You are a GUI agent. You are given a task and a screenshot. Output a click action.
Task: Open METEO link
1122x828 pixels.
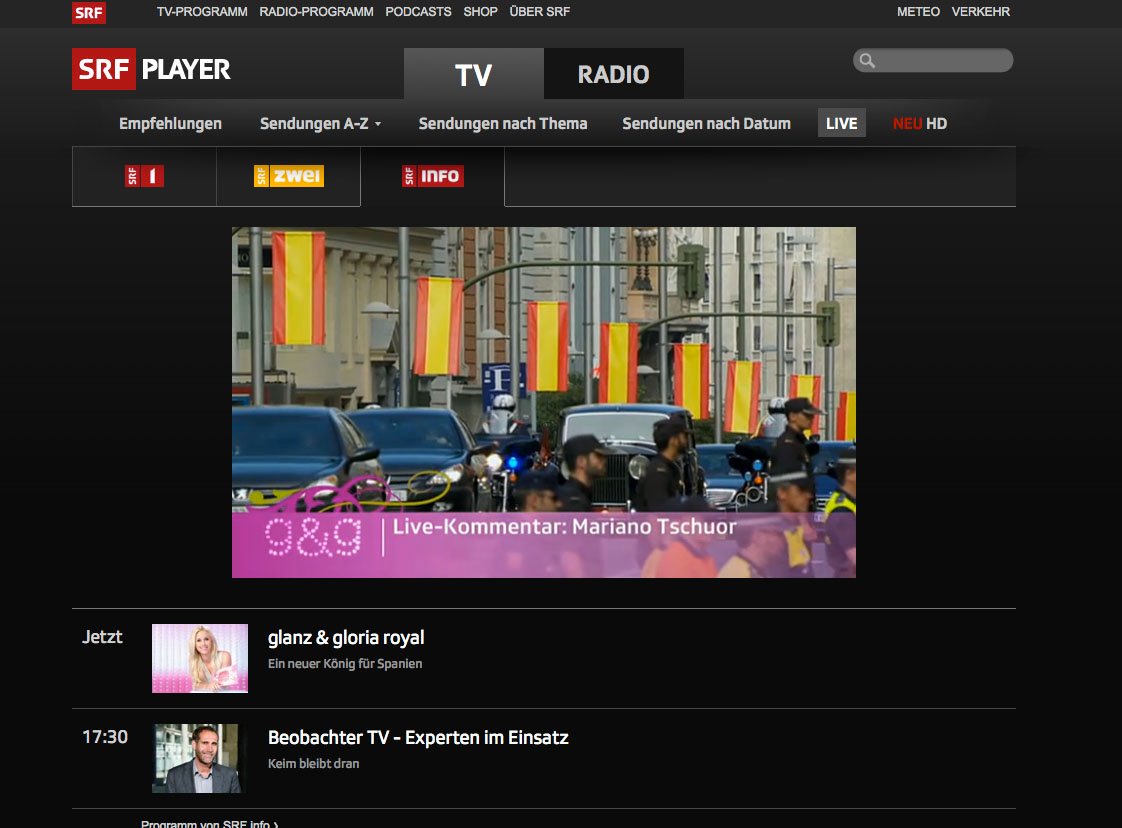point(919,12)
